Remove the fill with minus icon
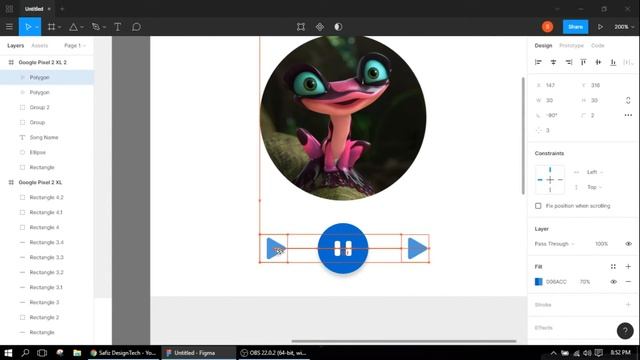The width and height of the screenshot is (640, 360). [x=628, y=282]
